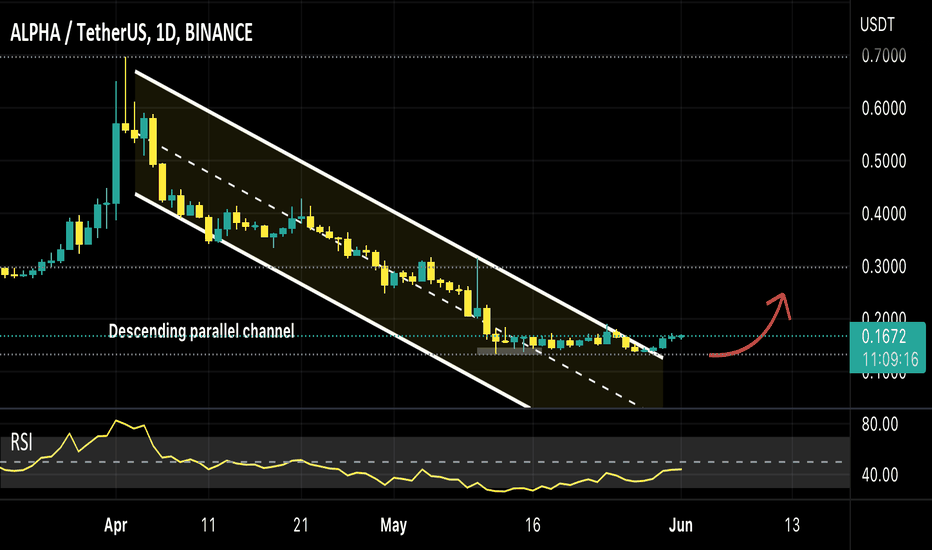
Task: Click the RSI 40.00 scale value
Action: 880,475
